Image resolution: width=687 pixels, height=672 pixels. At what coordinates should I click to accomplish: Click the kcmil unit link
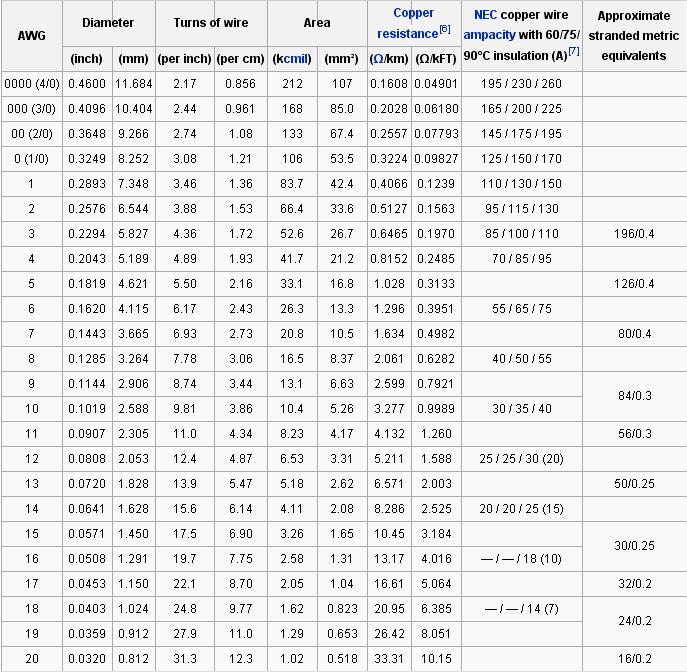pos(297,59)
